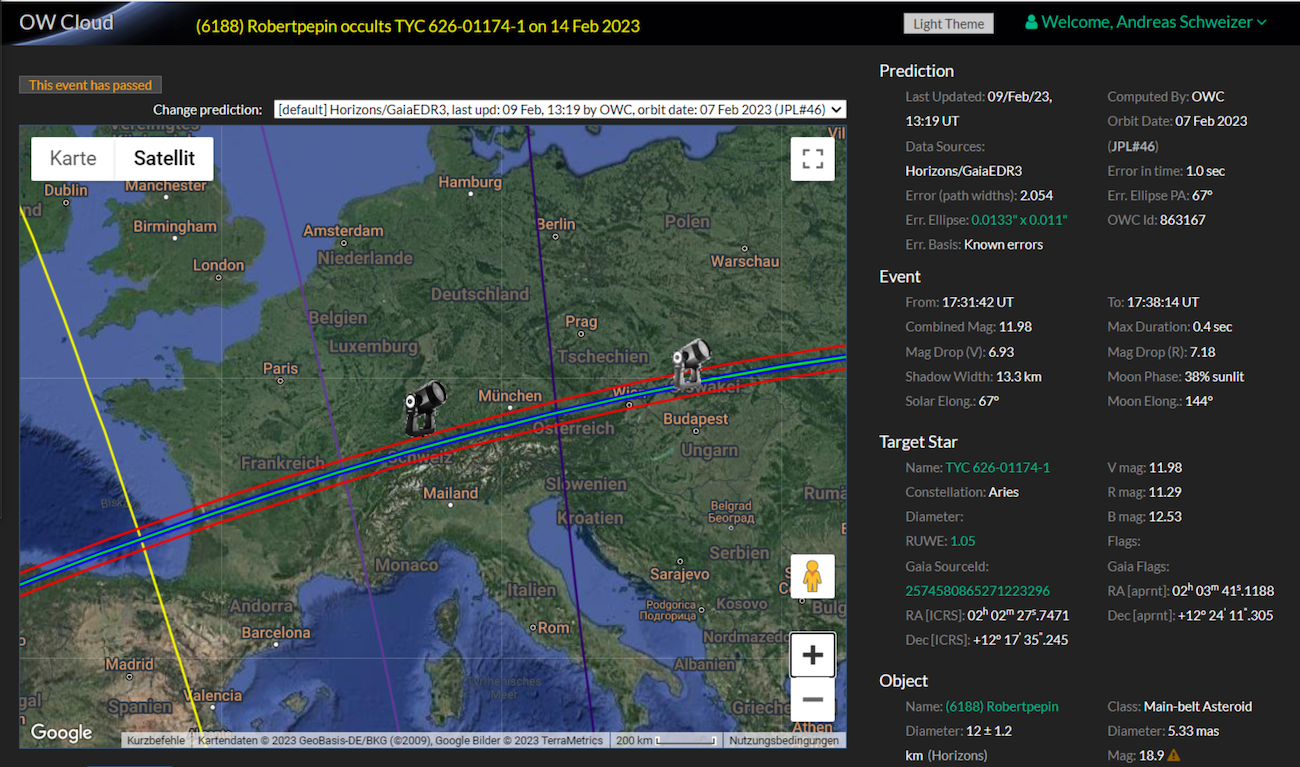Click the Gaia SourceId 2574580865271223296 link

coord(977,591)
